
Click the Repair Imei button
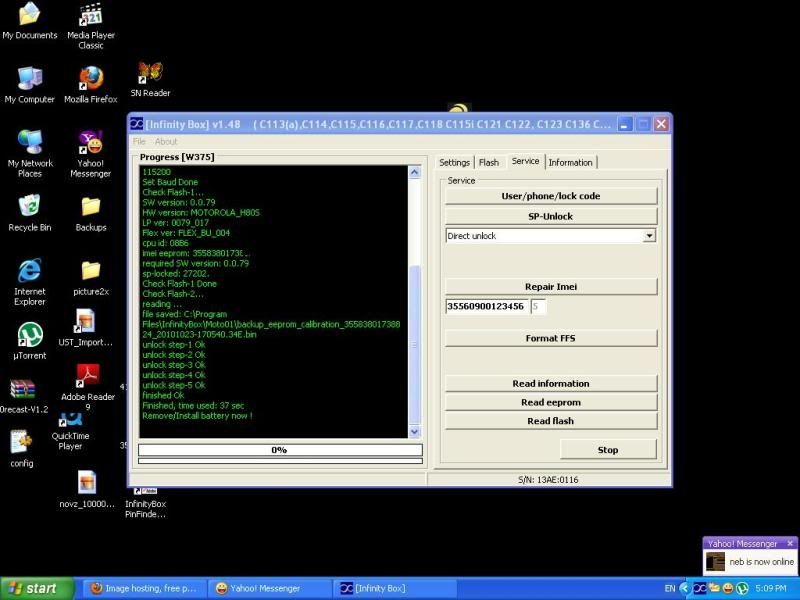pyautogui.click(x=551, y=287)
